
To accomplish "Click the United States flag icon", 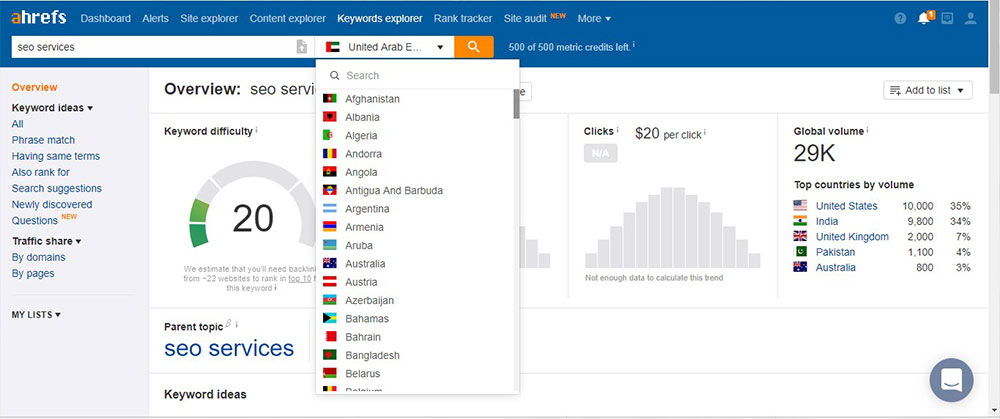I will [800, 205].
